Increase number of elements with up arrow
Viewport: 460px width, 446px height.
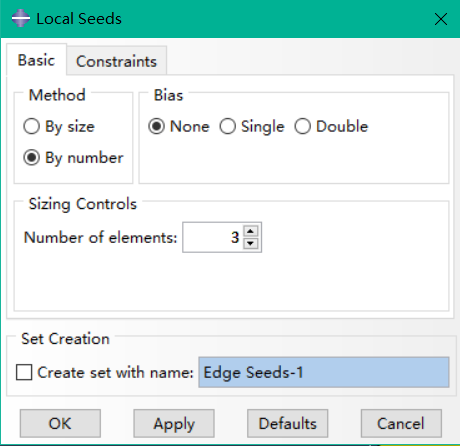click(251, 231)
